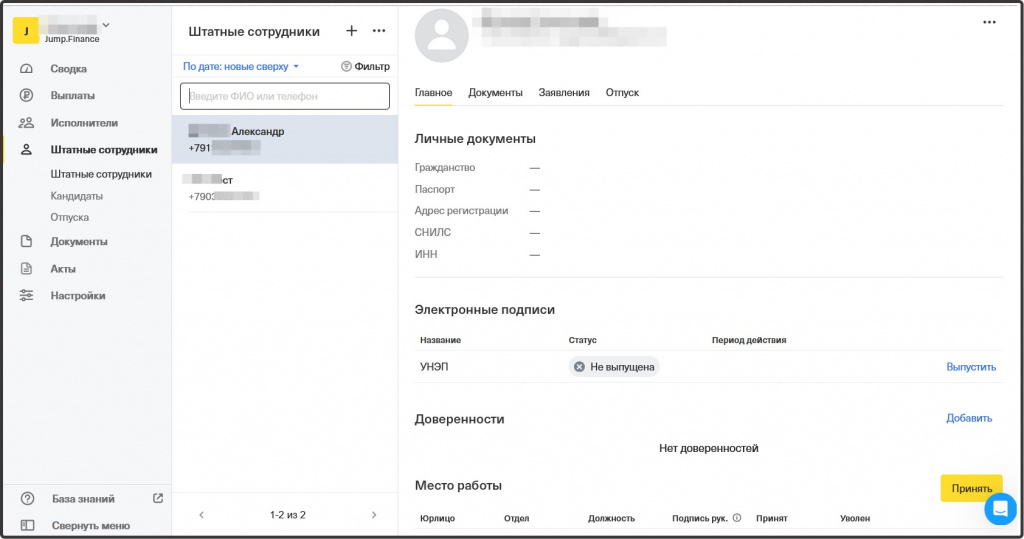Focus the search field for ФИО or phone
Viewport: 1024px width, 539px height.
click(285, 96)
